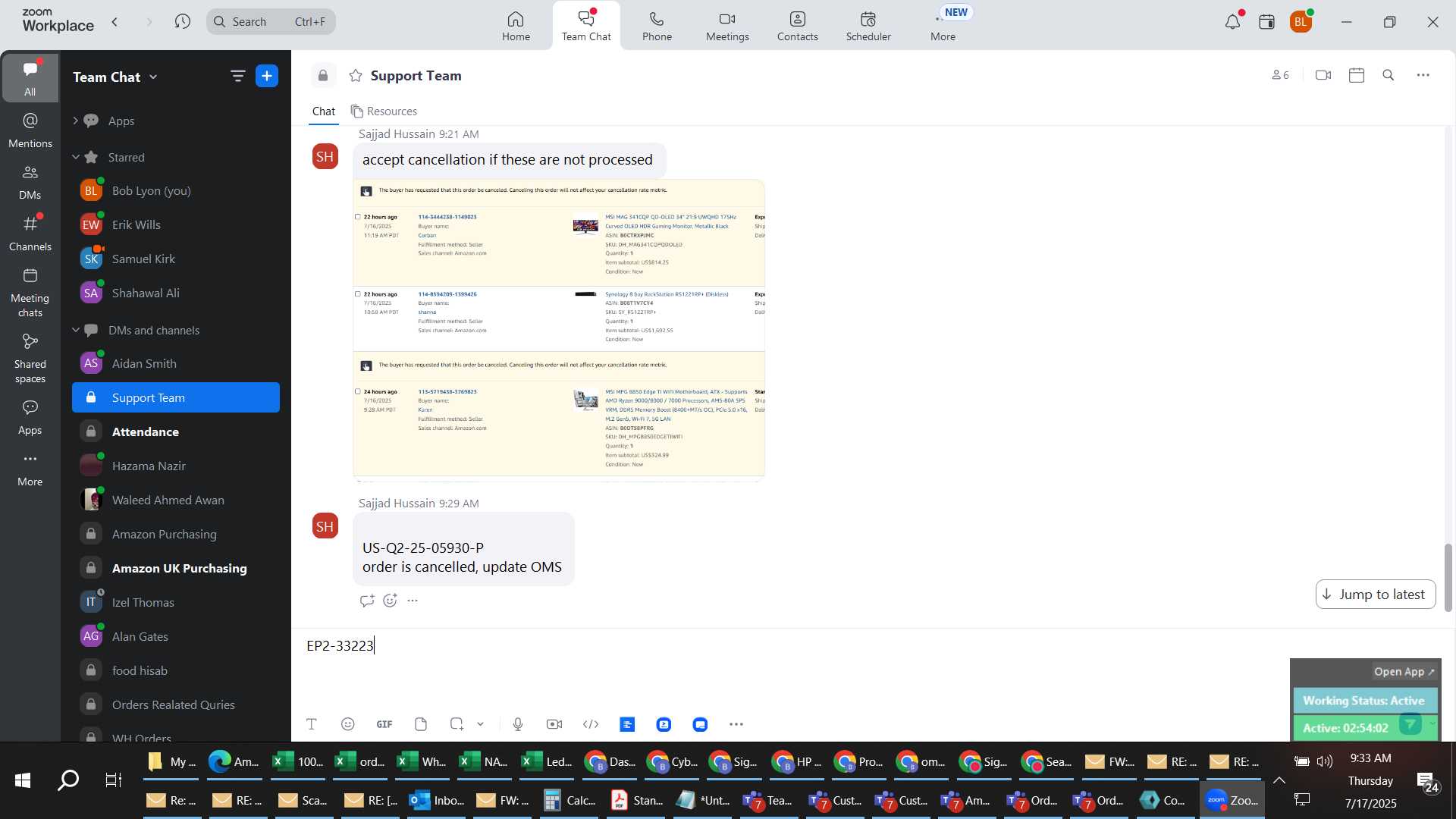
Task: Switch to the Home tab
Action: [x=516, y=26]
